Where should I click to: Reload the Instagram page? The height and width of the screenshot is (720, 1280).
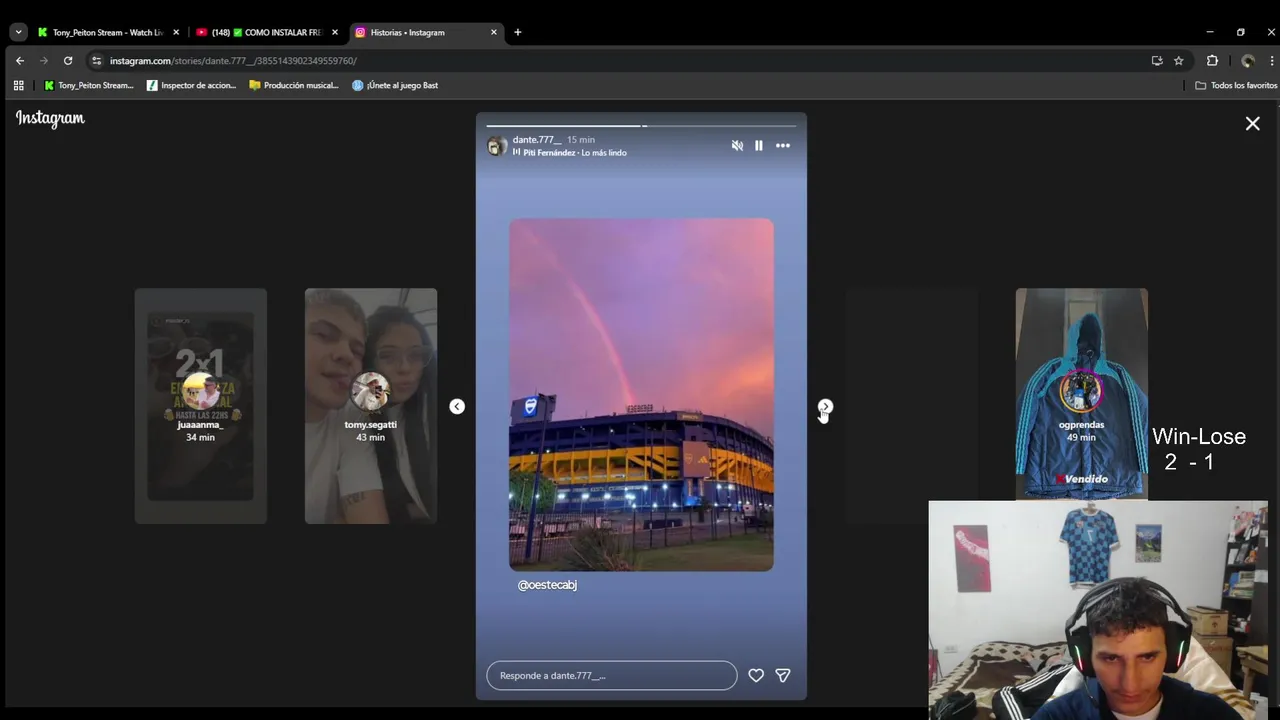pos(68,61)
